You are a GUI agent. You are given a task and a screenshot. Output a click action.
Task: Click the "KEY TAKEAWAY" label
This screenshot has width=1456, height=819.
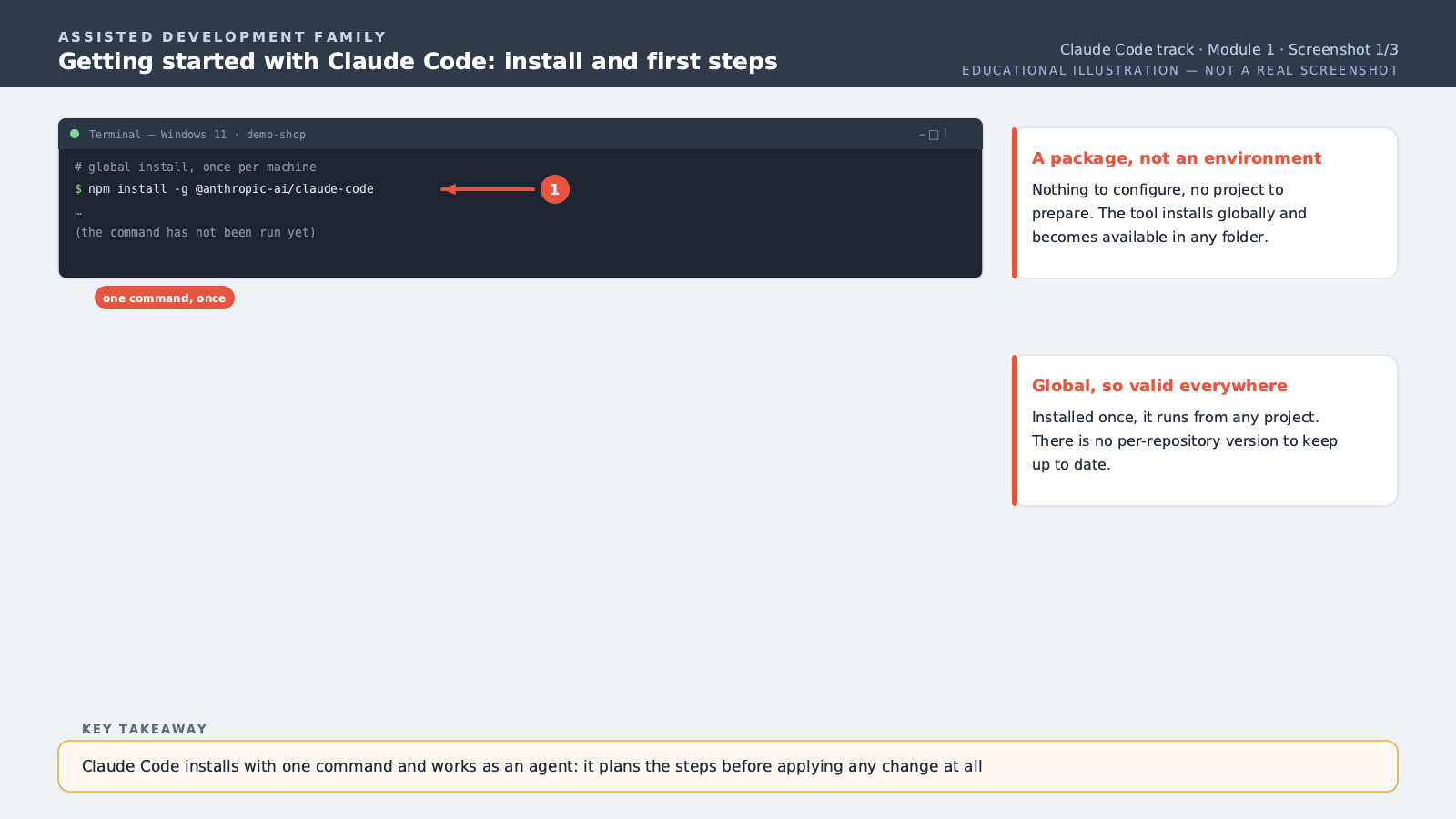145,729
